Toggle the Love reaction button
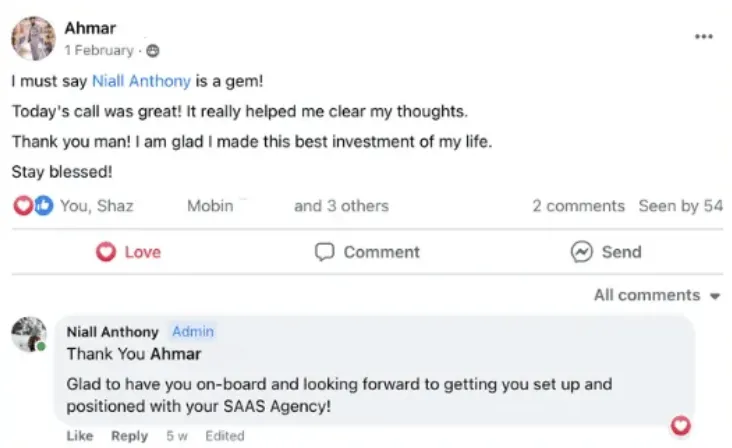Image resolution: width=732 pixels, height=448 pixels. (x=128, y=252)
